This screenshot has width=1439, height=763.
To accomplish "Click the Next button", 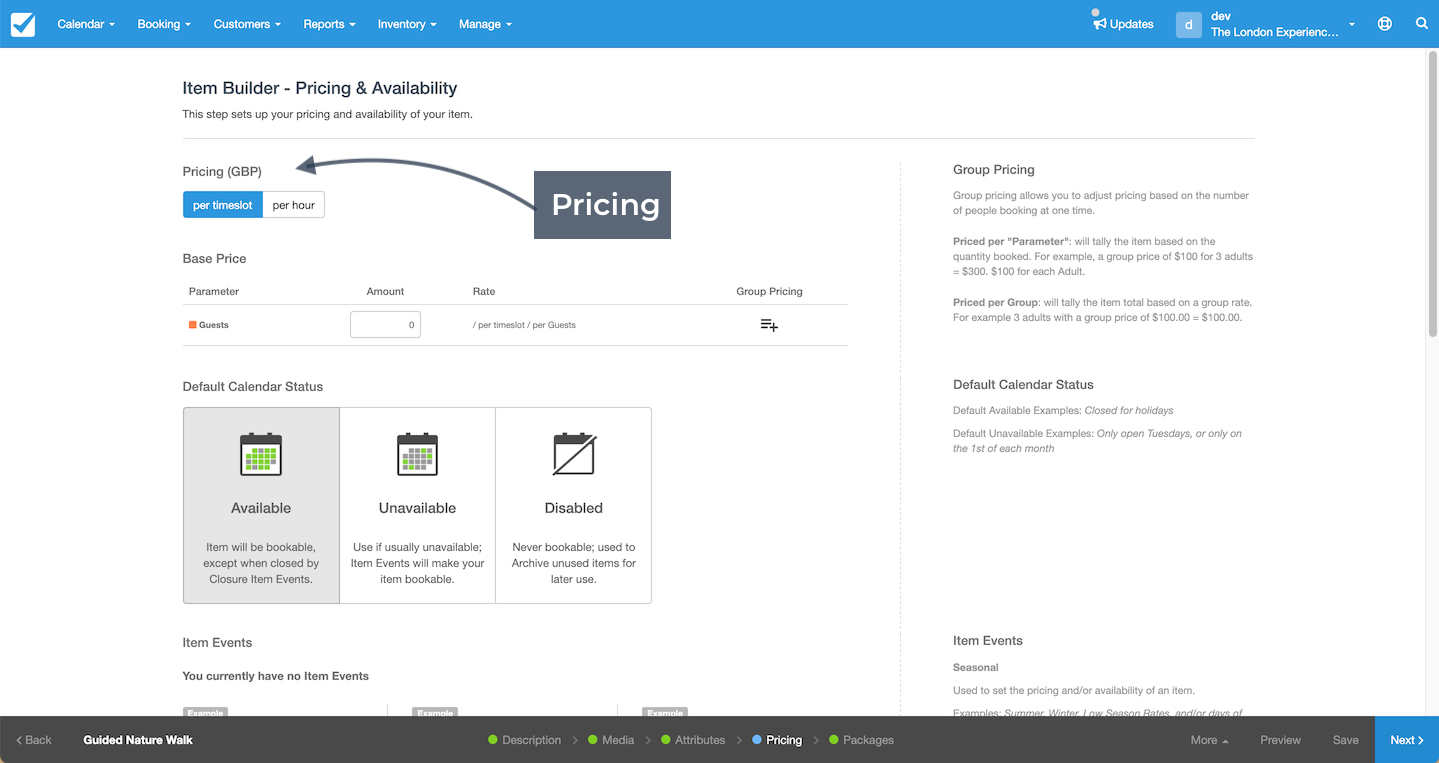I will point(1407,740).
